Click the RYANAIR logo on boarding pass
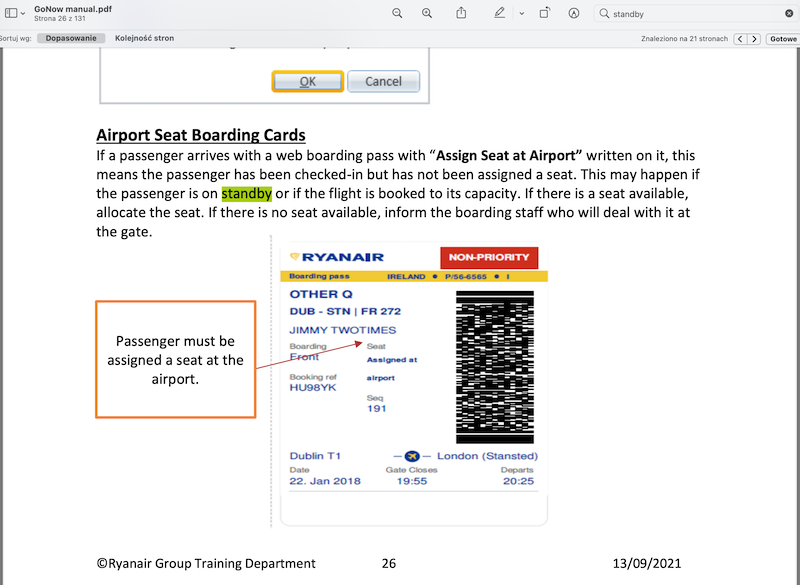The height and width of the screenshot is (585, 800). coord(337,257)
